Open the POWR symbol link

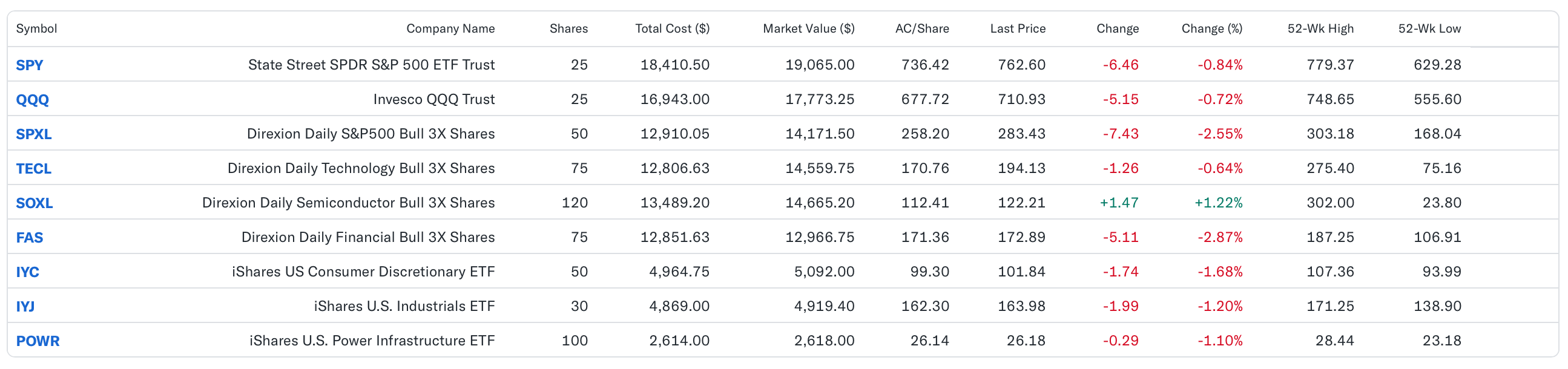click(x=38, y=341)
